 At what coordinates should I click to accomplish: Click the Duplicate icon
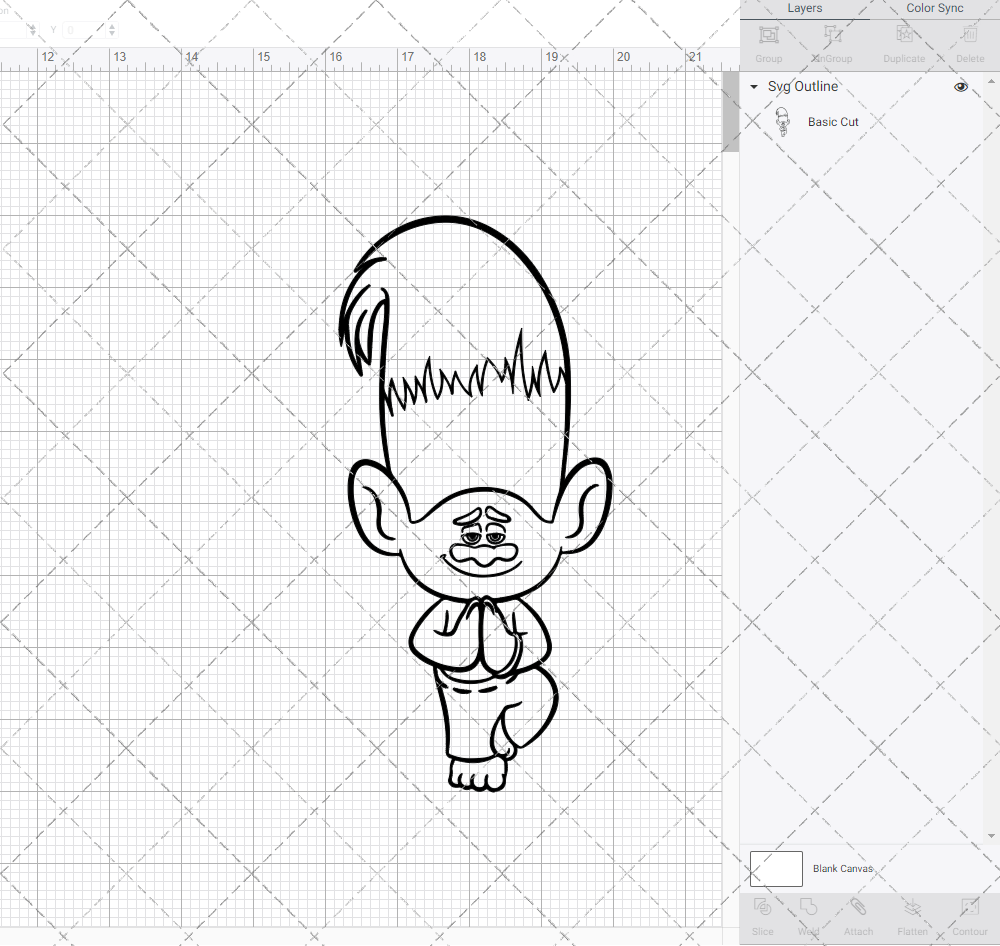coord(904,42)
